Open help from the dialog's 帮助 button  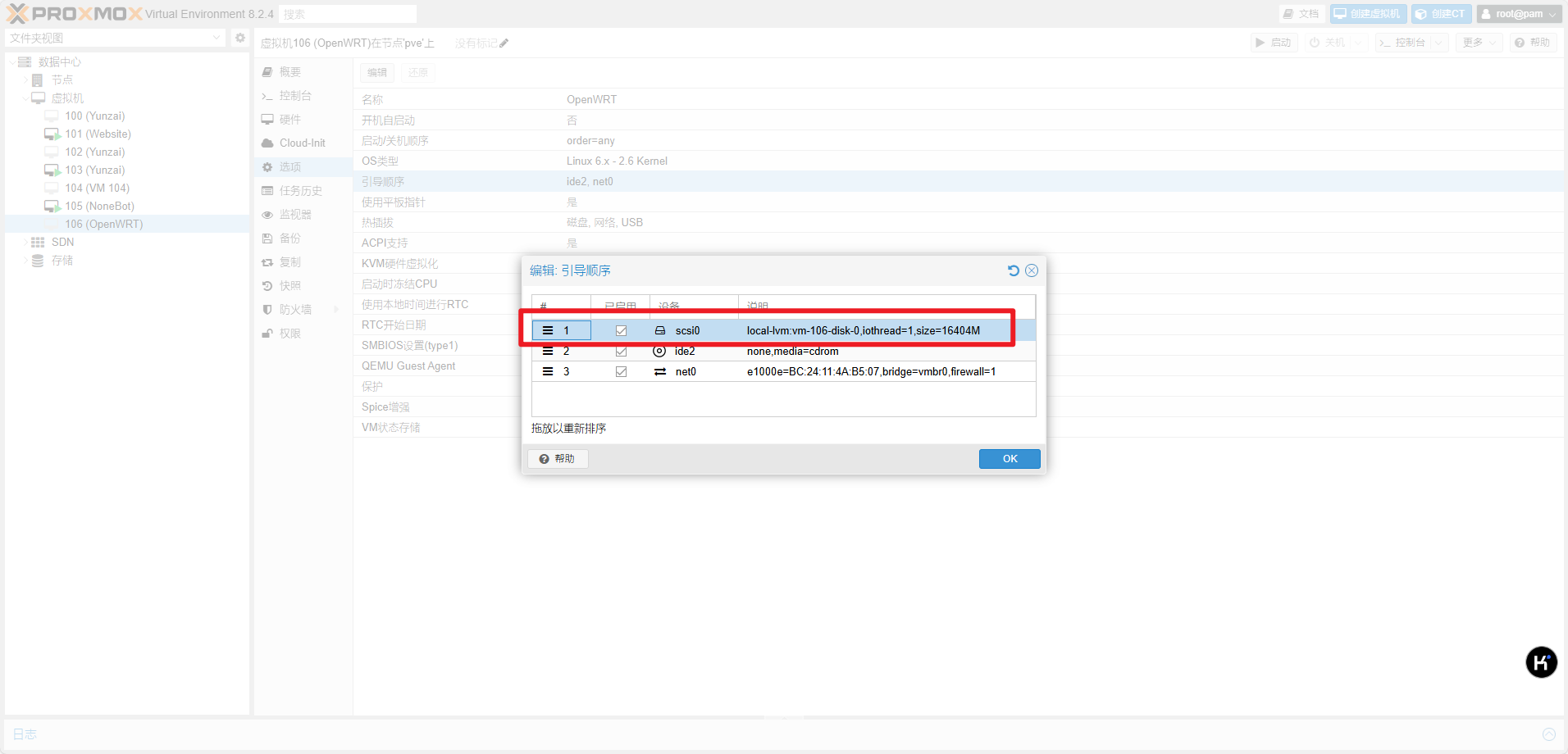point(558,459)
